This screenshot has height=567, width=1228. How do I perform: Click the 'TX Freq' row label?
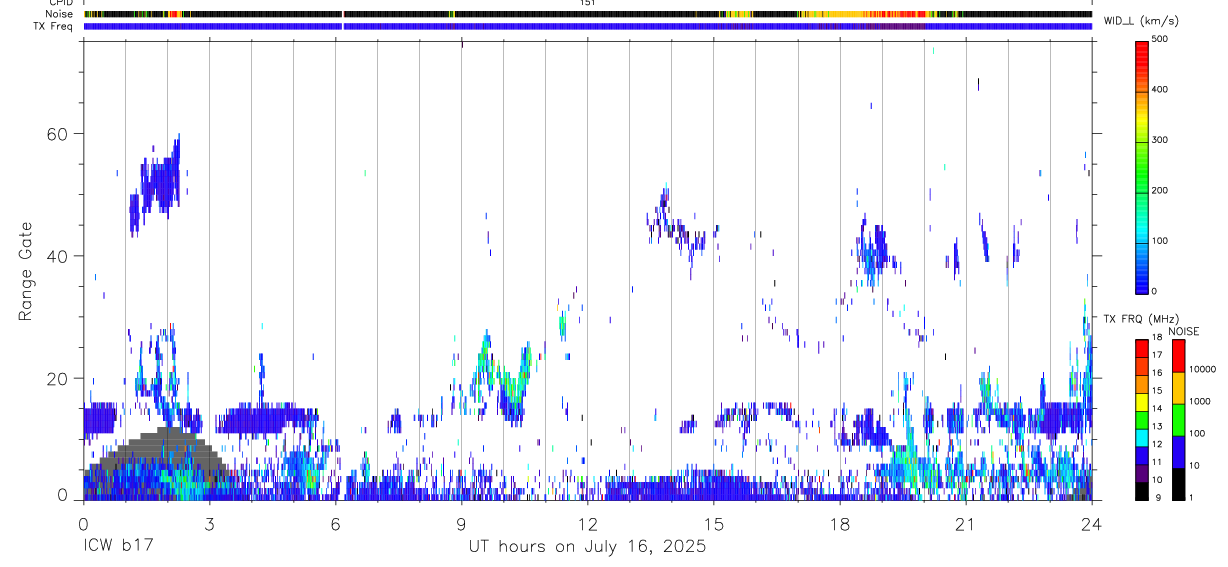click(55, 26)
